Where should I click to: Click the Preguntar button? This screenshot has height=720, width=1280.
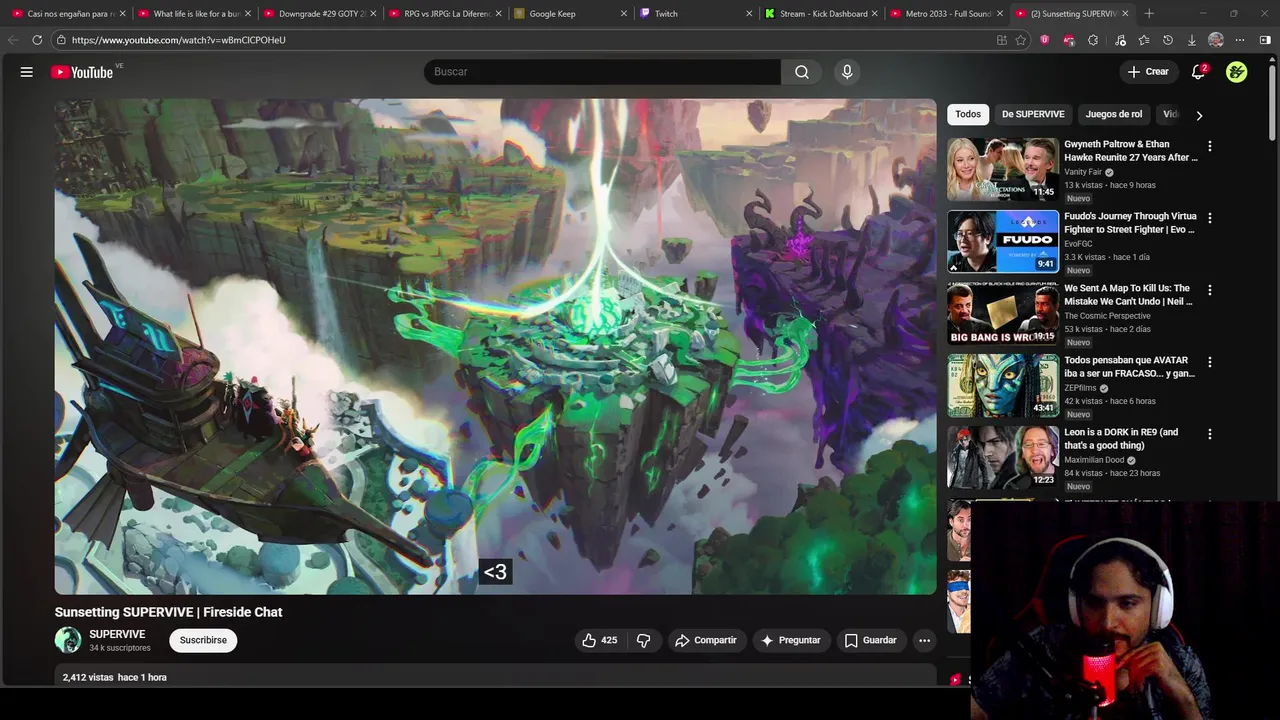click(x=790, y=640)
